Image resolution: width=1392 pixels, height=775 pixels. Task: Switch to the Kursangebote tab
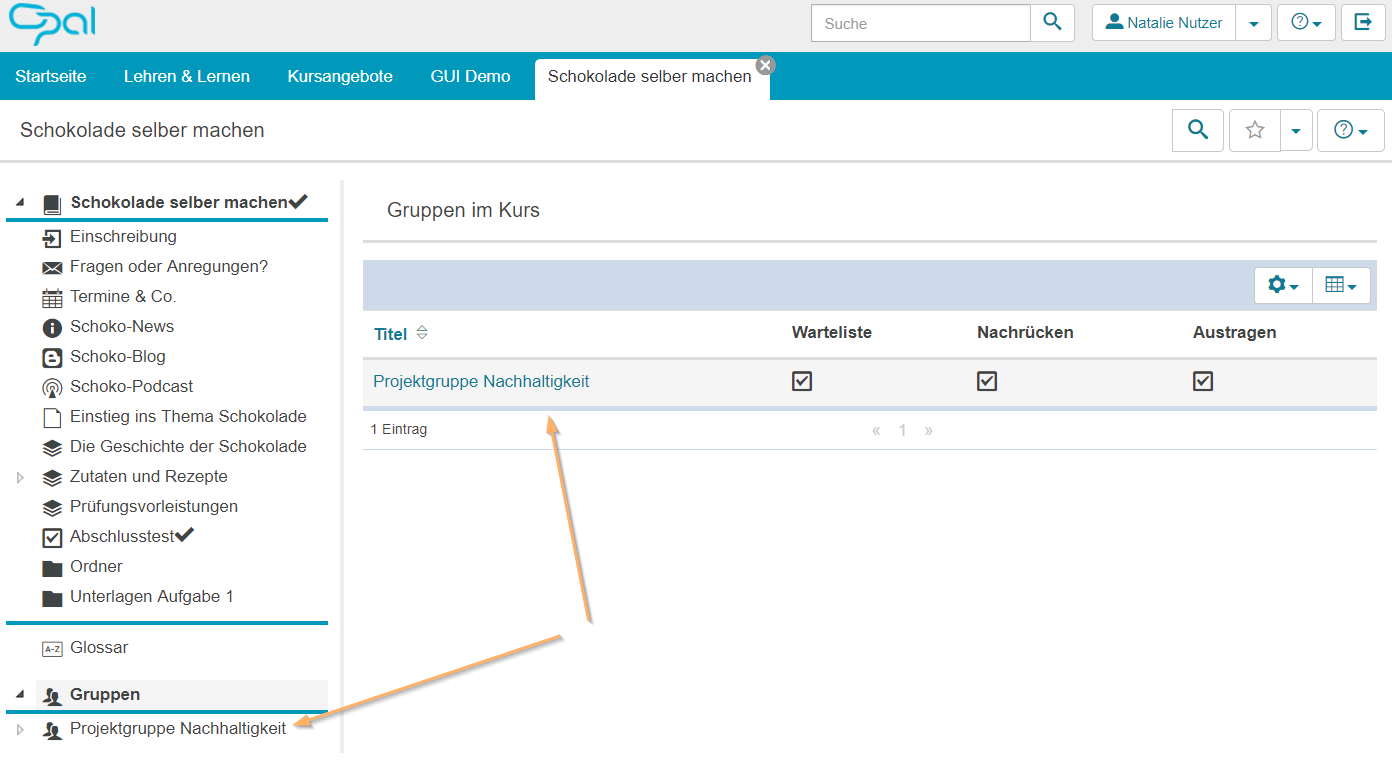(340, 76)
